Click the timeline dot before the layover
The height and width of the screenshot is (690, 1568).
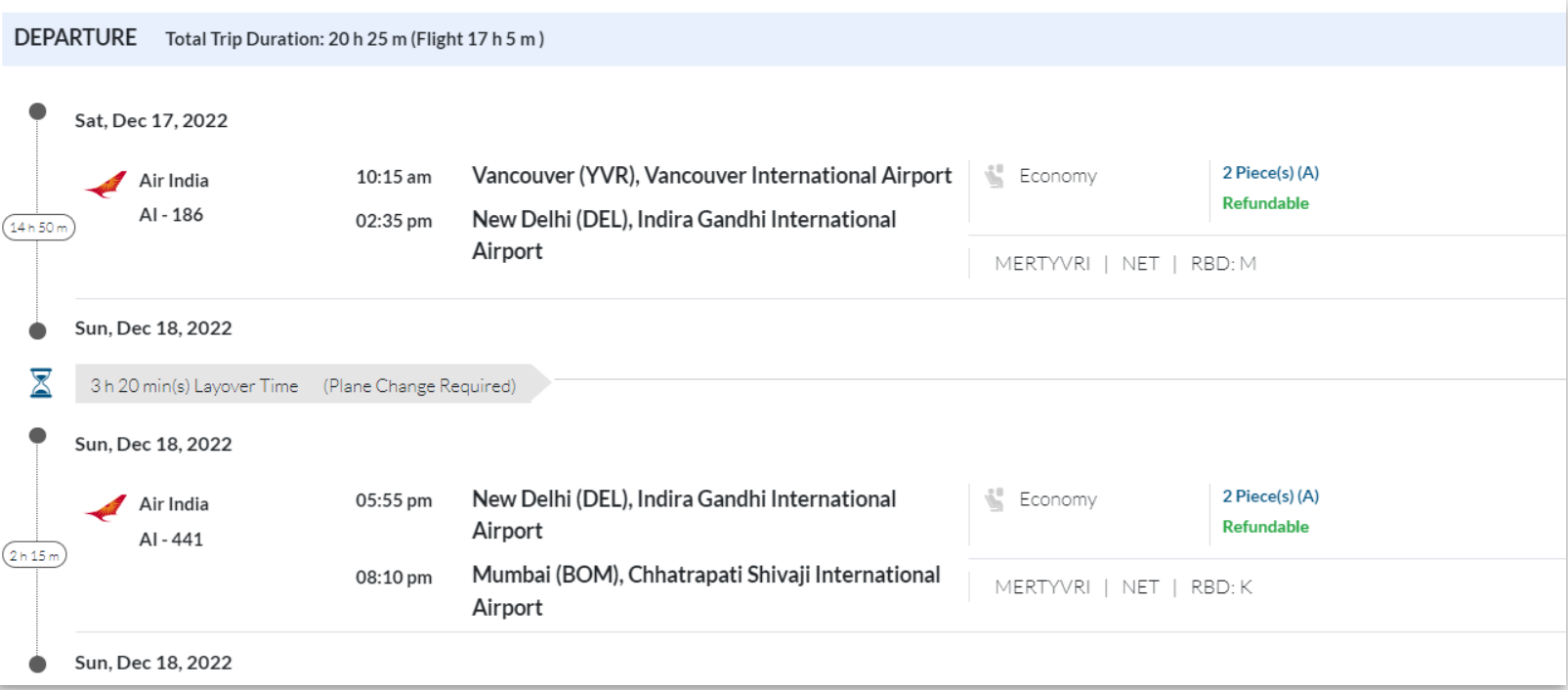pos(37,331)
